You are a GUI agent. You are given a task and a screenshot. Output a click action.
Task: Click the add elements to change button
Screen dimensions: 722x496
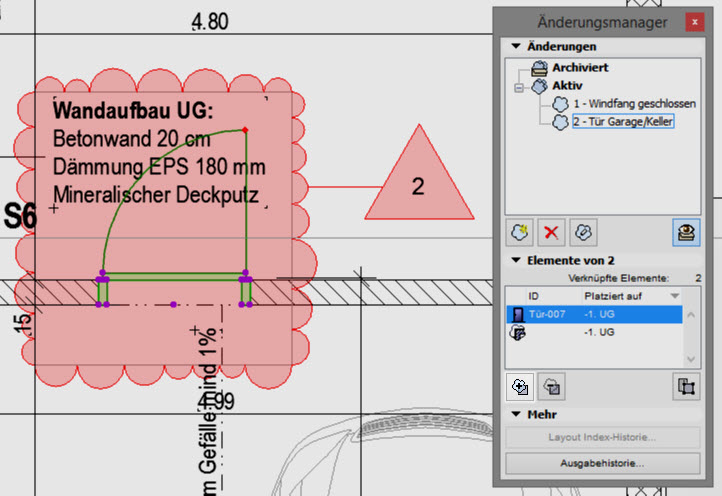519,386
